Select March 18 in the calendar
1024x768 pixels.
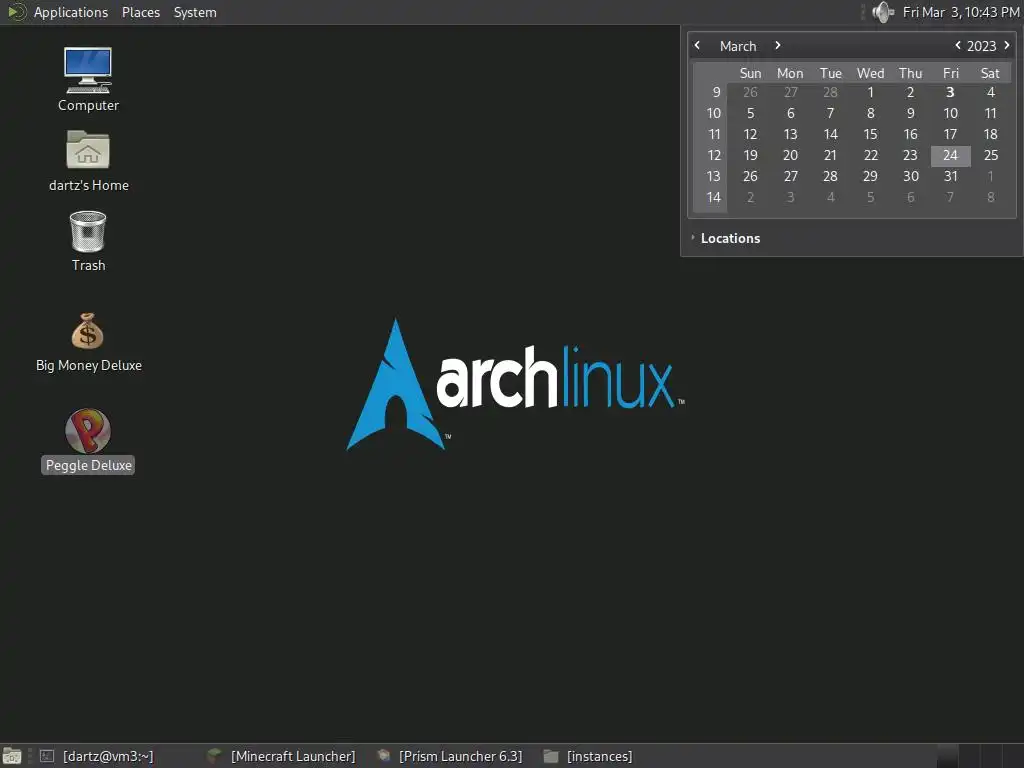pyautogui.click(x=991, y=134)
